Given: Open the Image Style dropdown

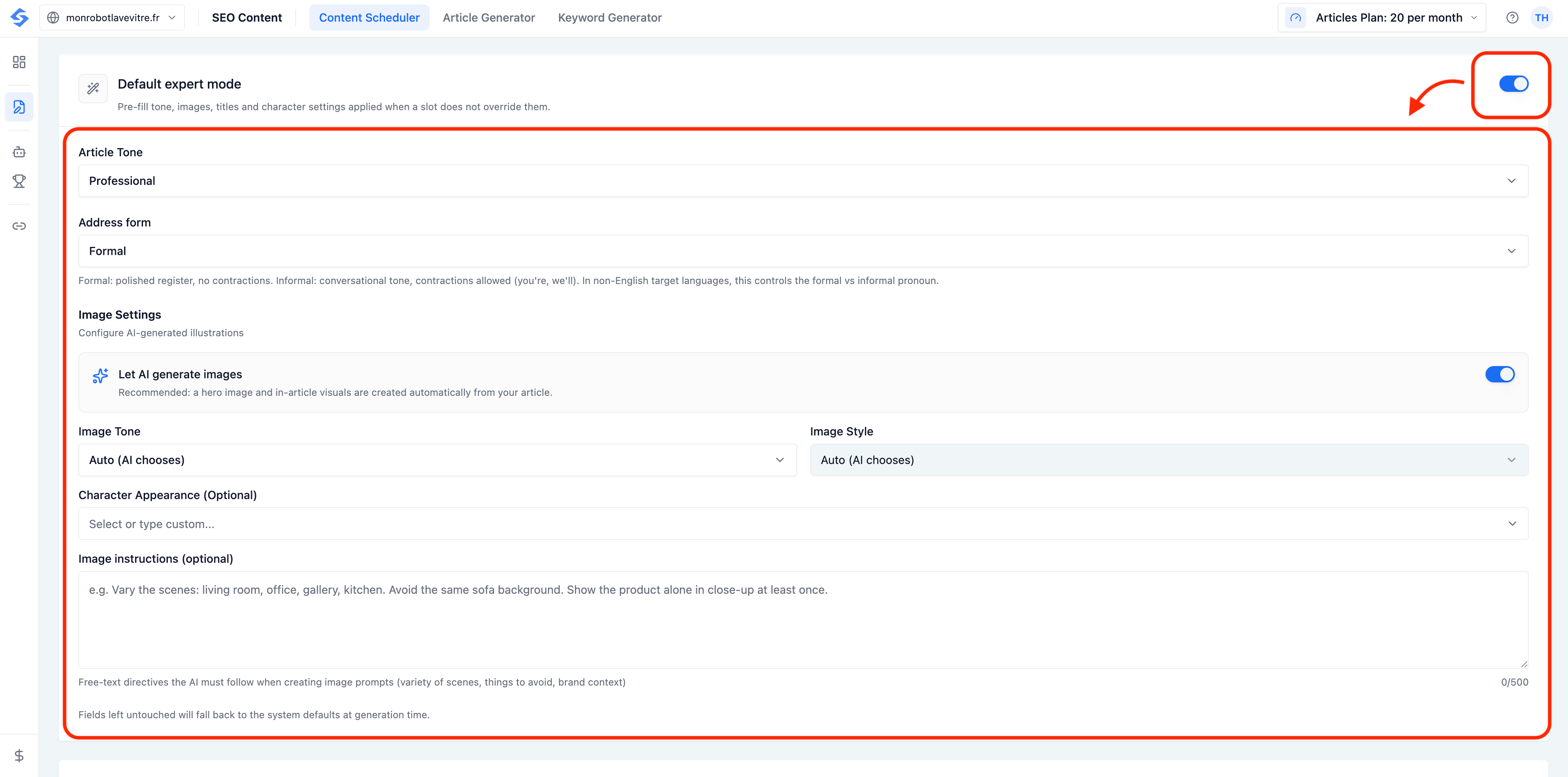Looking at the screenshot, I should pyautogui.click(x=1169, y=460).
